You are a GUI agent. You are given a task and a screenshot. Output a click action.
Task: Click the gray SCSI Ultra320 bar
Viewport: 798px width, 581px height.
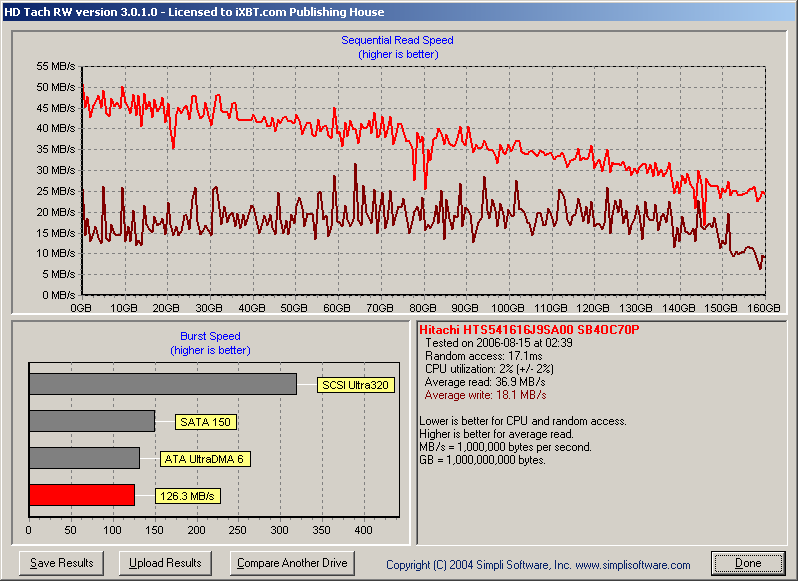[x=162, y=384]
